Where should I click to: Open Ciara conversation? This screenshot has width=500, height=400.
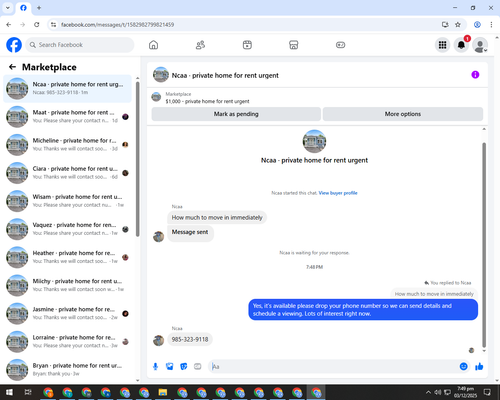coord(67,173)
